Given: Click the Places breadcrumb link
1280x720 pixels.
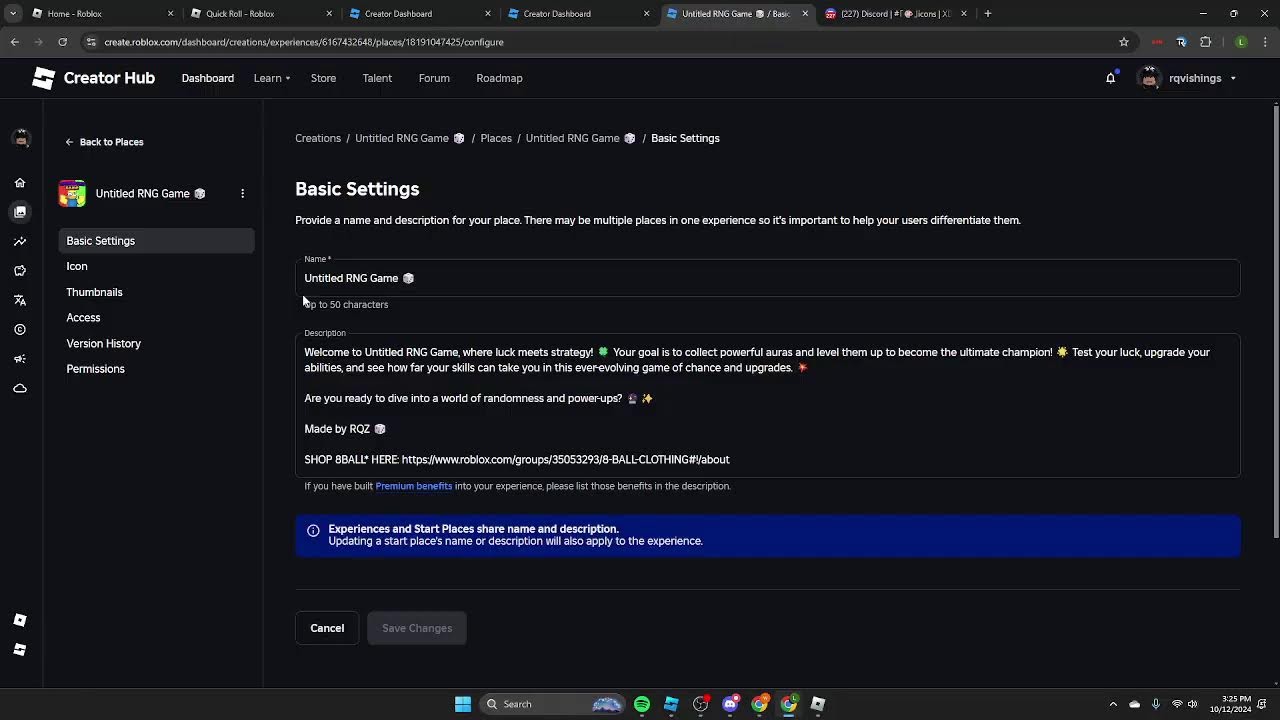Looking at the screenshot, I should pyautogui.click(x=496, y=138).
